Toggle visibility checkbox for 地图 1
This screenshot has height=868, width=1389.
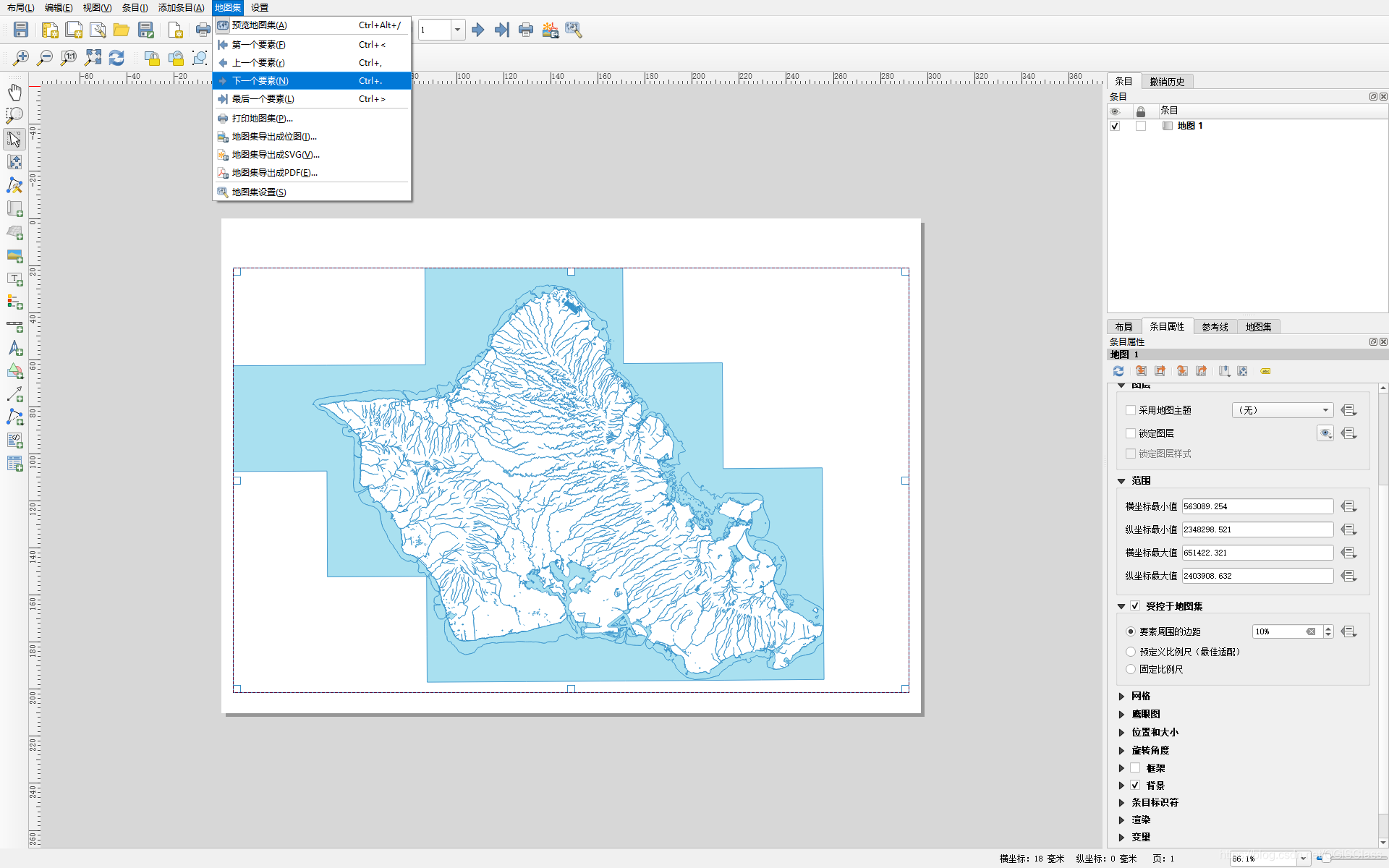pyautogui.click(x=1115, y=126)
